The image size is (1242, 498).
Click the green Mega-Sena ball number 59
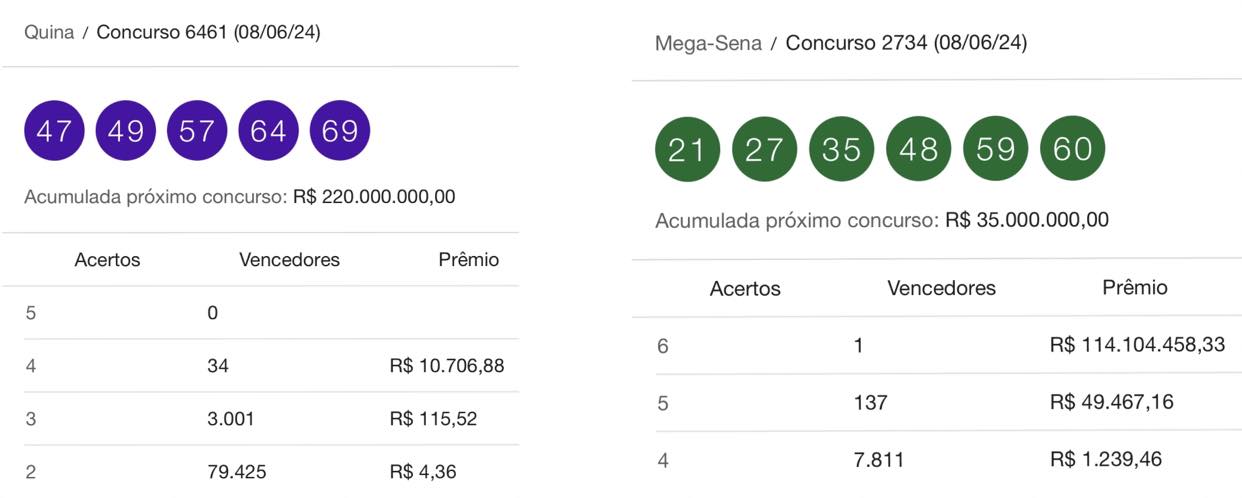(995, 149)
